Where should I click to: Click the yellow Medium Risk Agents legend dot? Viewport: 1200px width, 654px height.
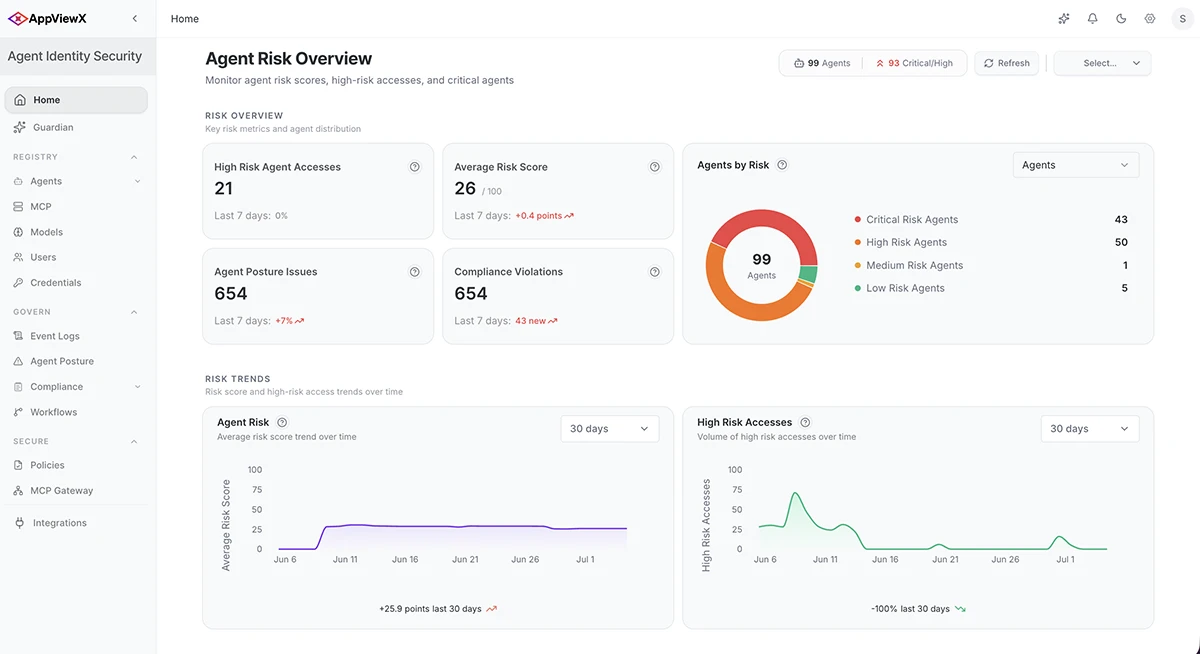click(858, 265)
